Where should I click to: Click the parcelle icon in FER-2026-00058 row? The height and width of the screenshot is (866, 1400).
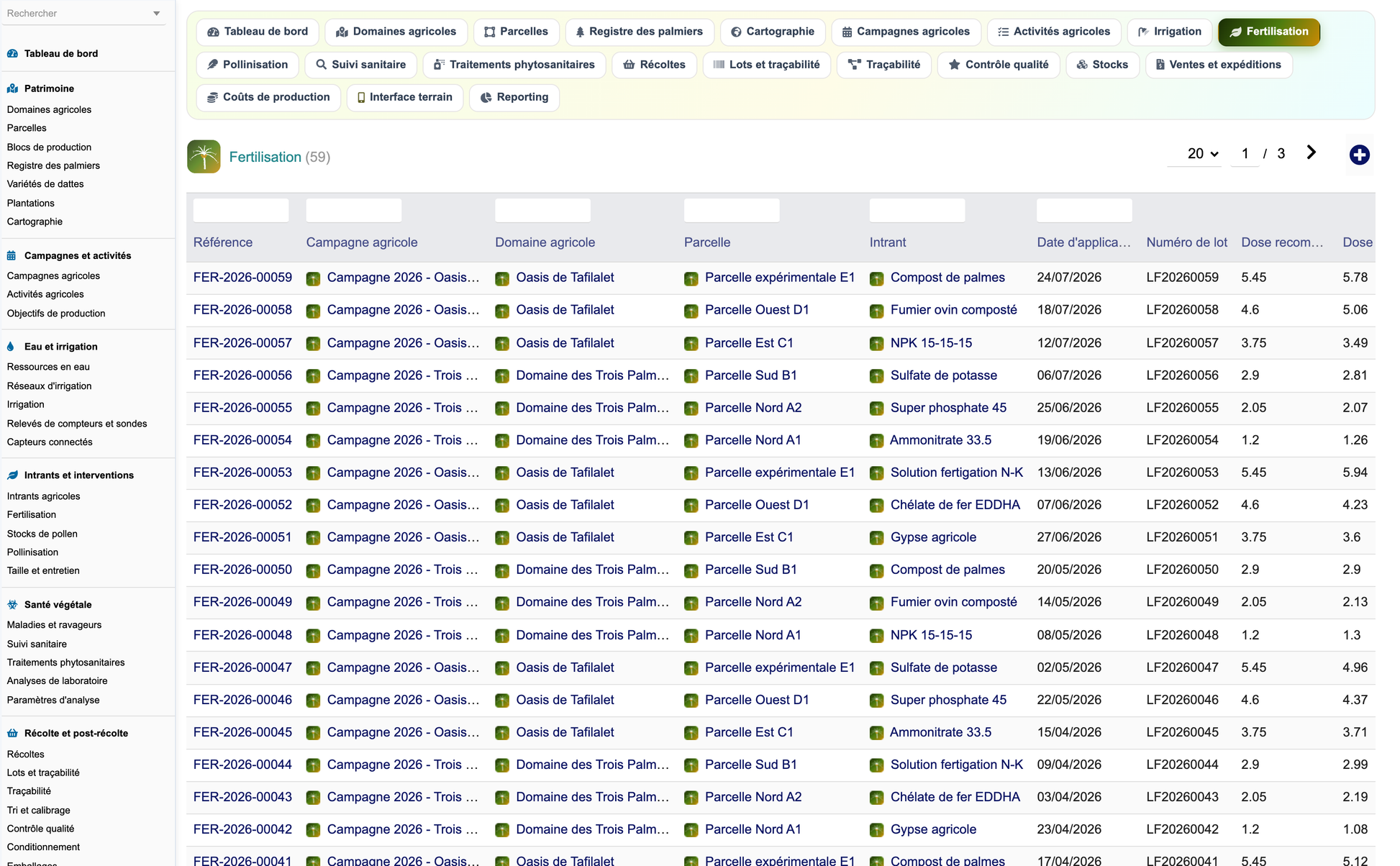(x=691, y=311)
